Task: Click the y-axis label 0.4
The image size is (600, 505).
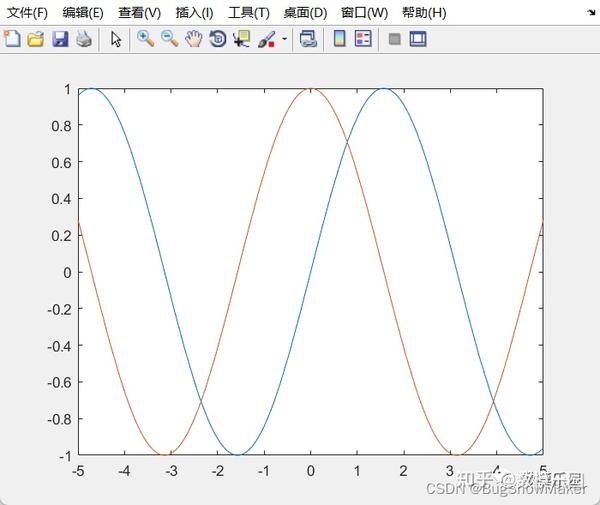Action: click(x=61, y=199)
